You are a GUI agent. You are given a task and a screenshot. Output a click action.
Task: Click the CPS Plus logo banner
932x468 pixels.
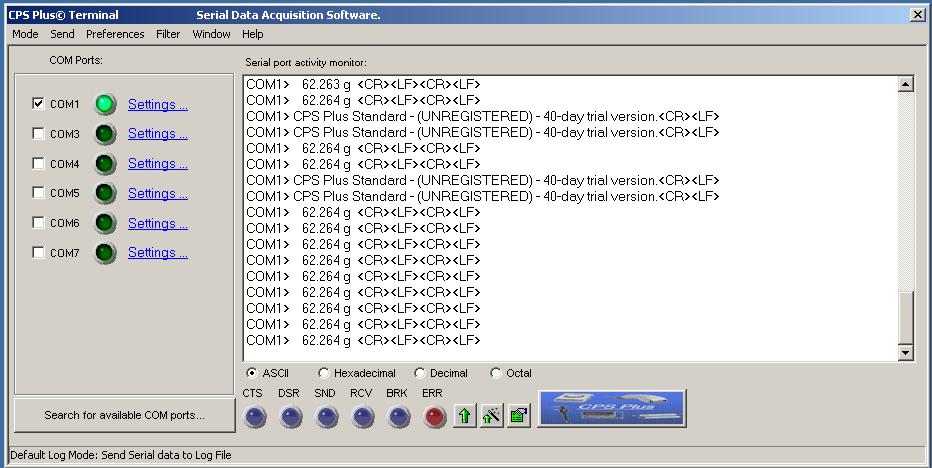click(x=612, y=409)
